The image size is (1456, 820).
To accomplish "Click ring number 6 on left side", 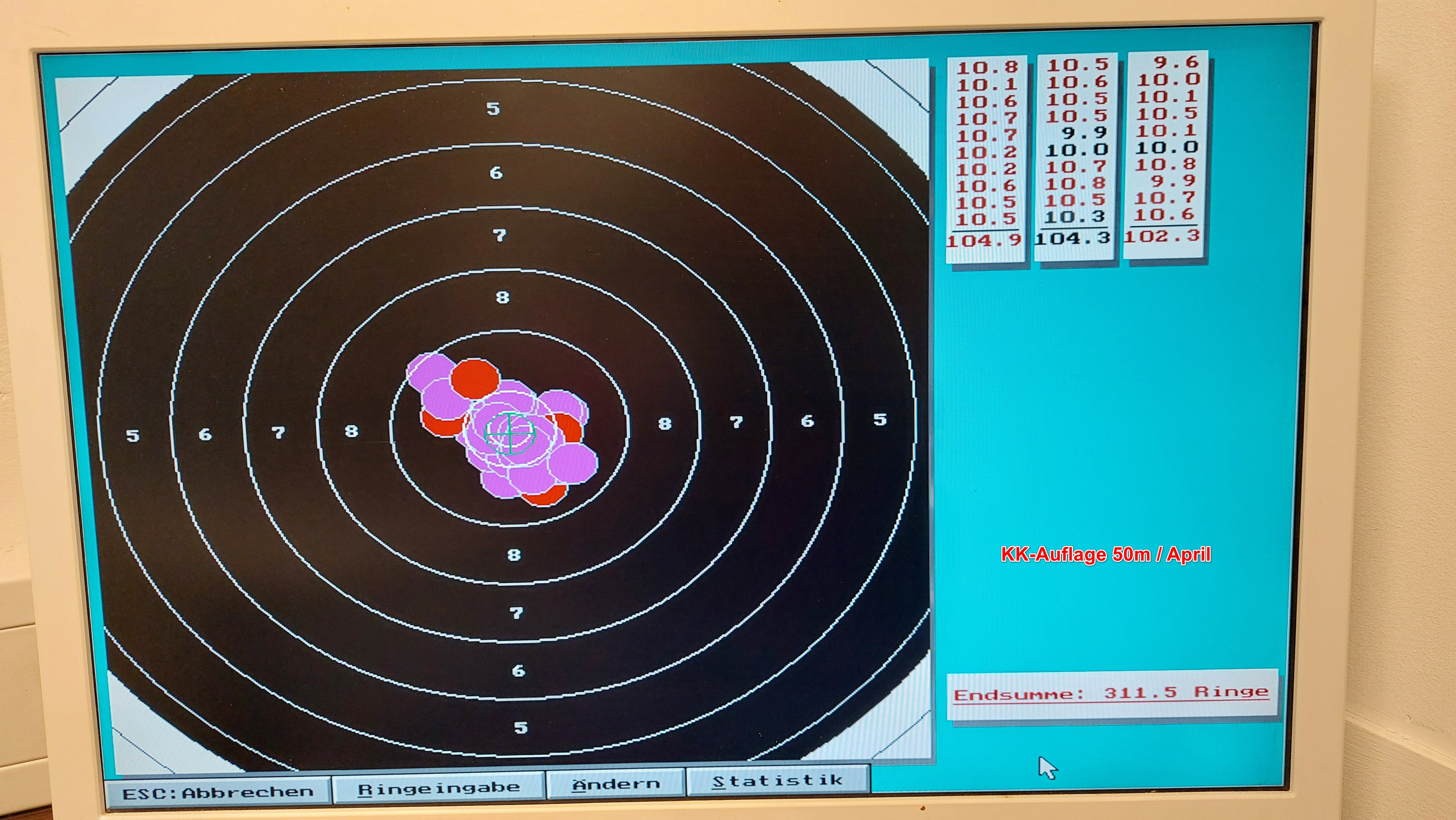I will point(205,434).
